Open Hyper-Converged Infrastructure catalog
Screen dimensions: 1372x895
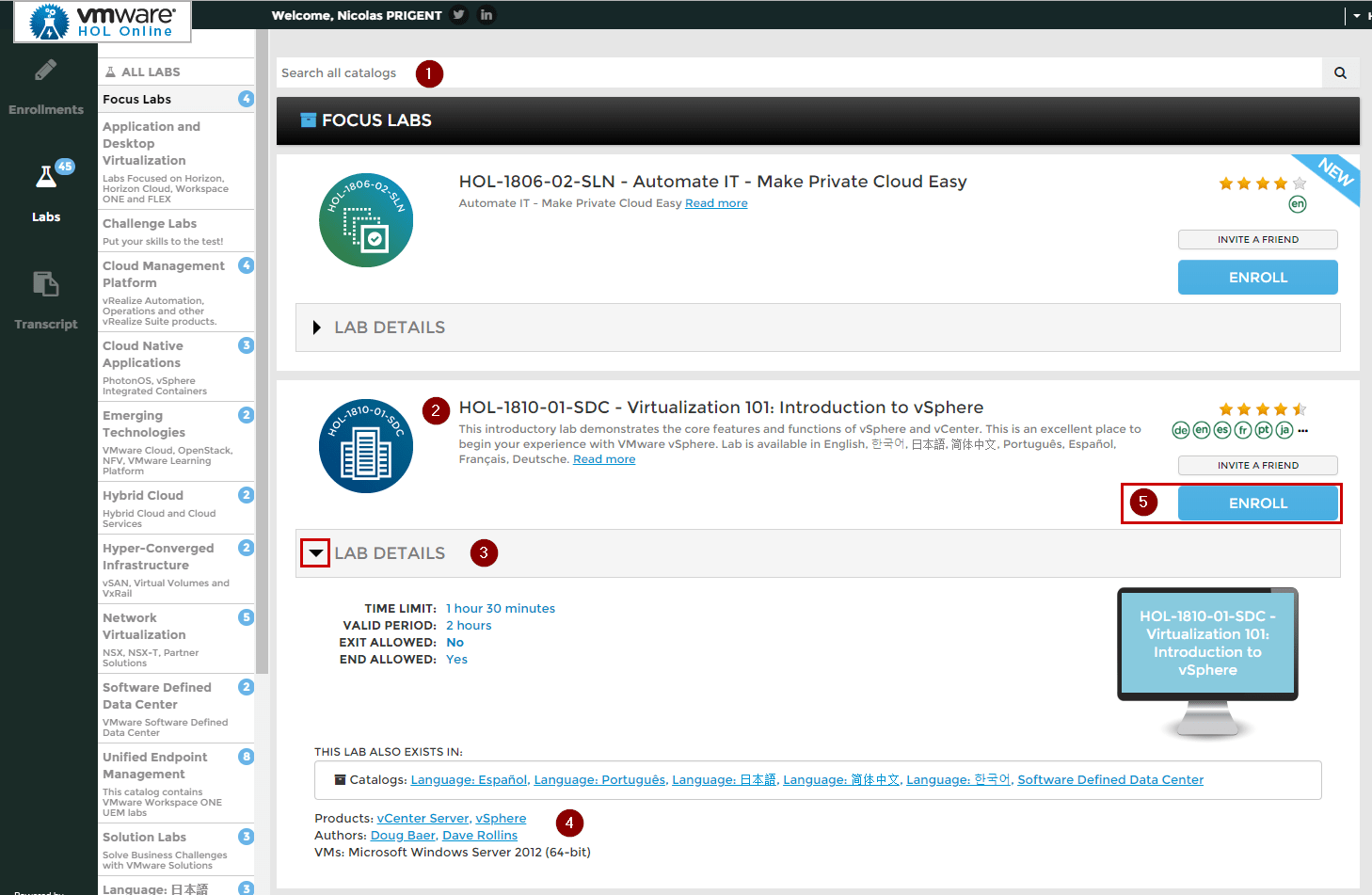point(176,568)
